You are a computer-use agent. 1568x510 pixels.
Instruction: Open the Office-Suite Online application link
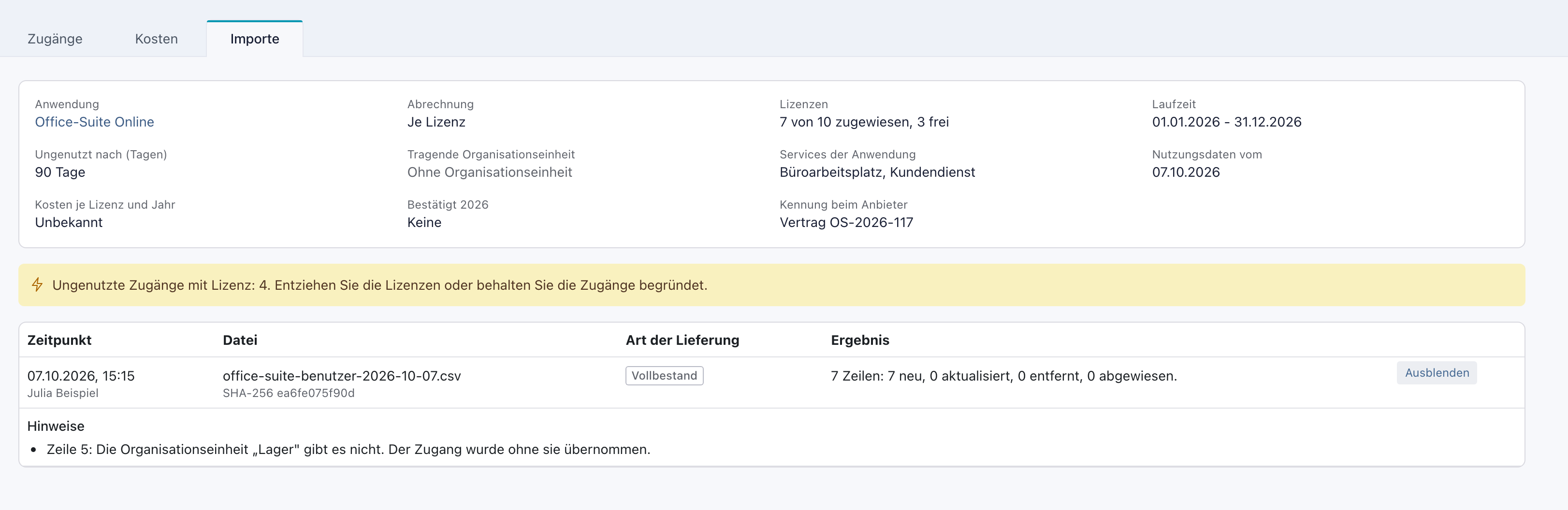[94, 122]
